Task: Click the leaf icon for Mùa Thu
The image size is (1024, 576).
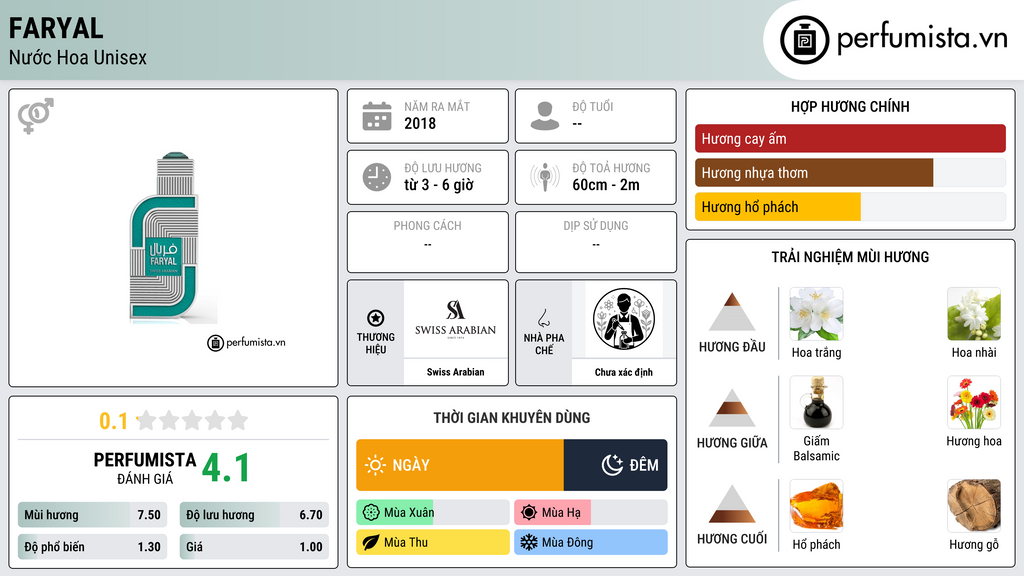Action: point(371,542)
